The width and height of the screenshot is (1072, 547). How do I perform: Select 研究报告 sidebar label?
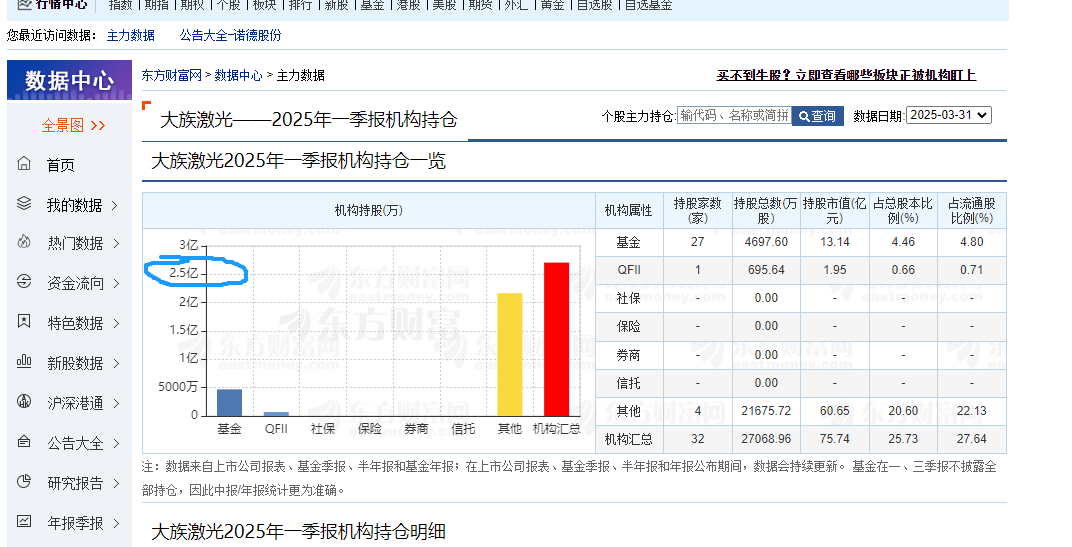coord(75,483)
